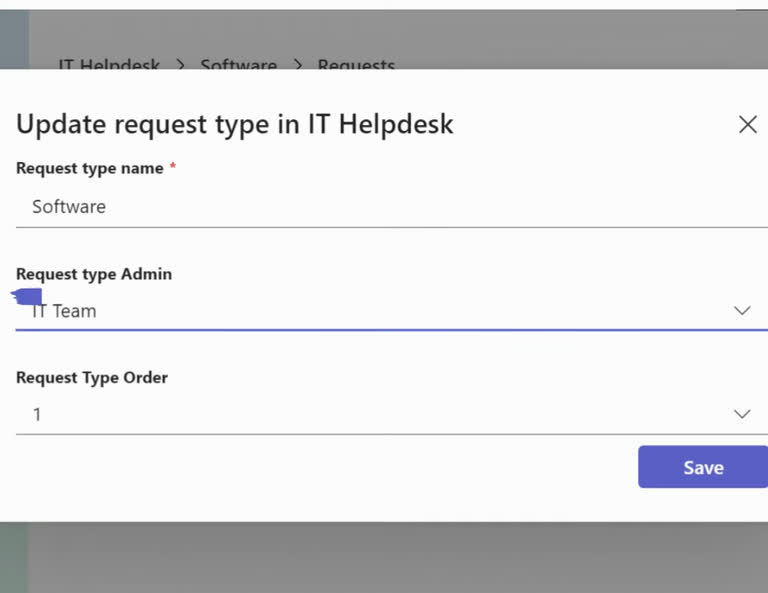Click the Request Type Order label
The image size is (768, 593).
pyautogui.click(x=92, y=378)
